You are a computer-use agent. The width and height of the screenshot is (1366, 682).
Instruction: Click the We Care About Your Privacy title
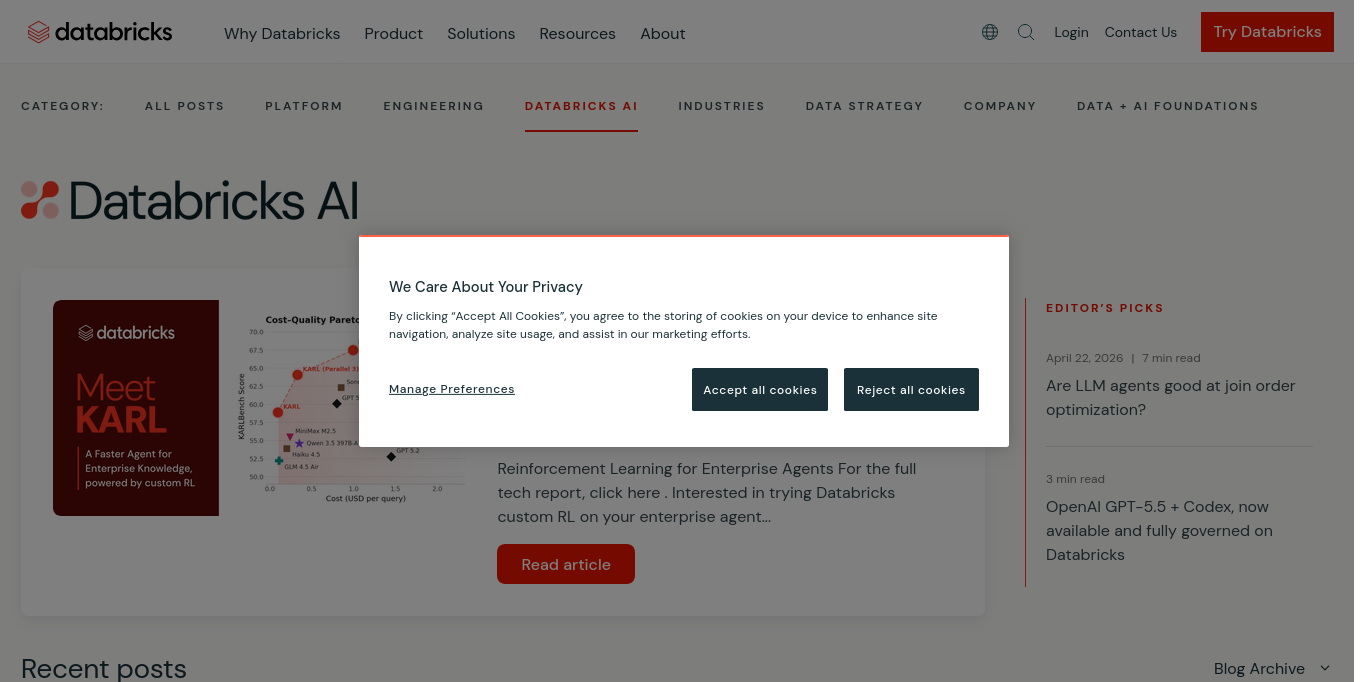pyautogui.click(x=486, y=287)
